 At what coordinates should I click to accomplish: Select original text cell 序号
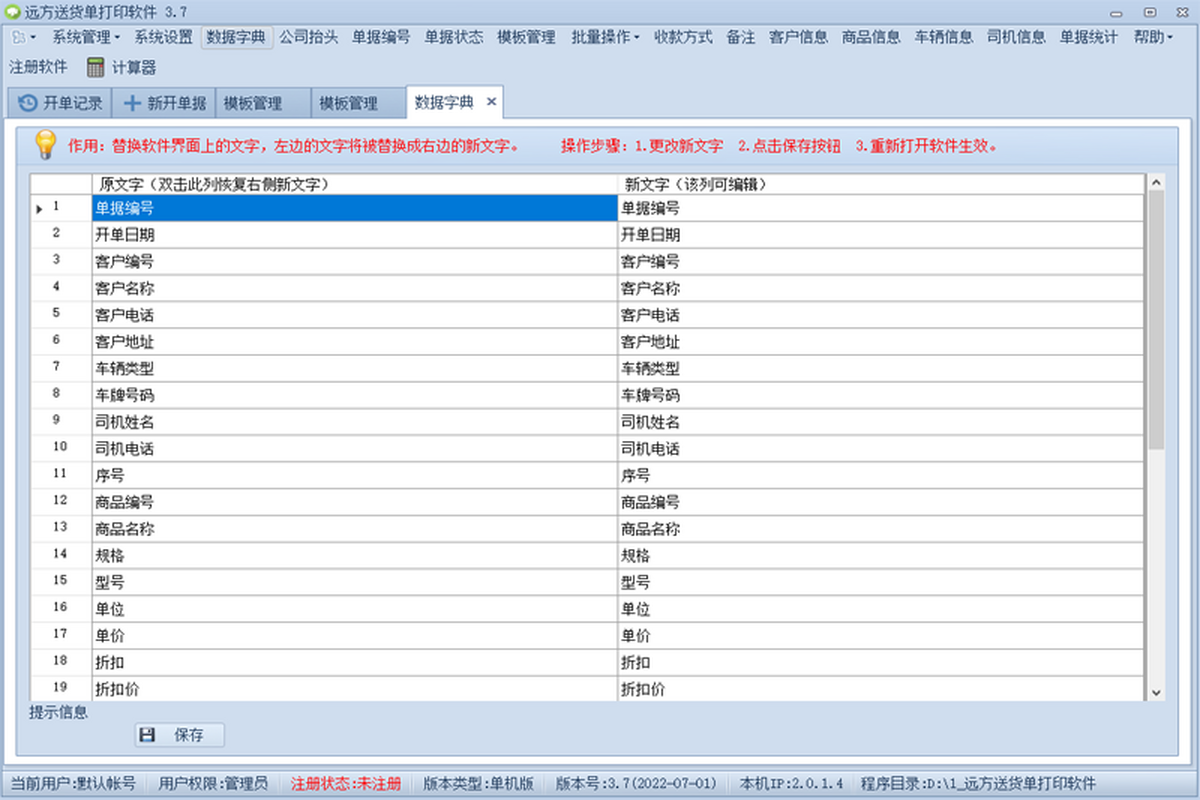click(355, 476)
